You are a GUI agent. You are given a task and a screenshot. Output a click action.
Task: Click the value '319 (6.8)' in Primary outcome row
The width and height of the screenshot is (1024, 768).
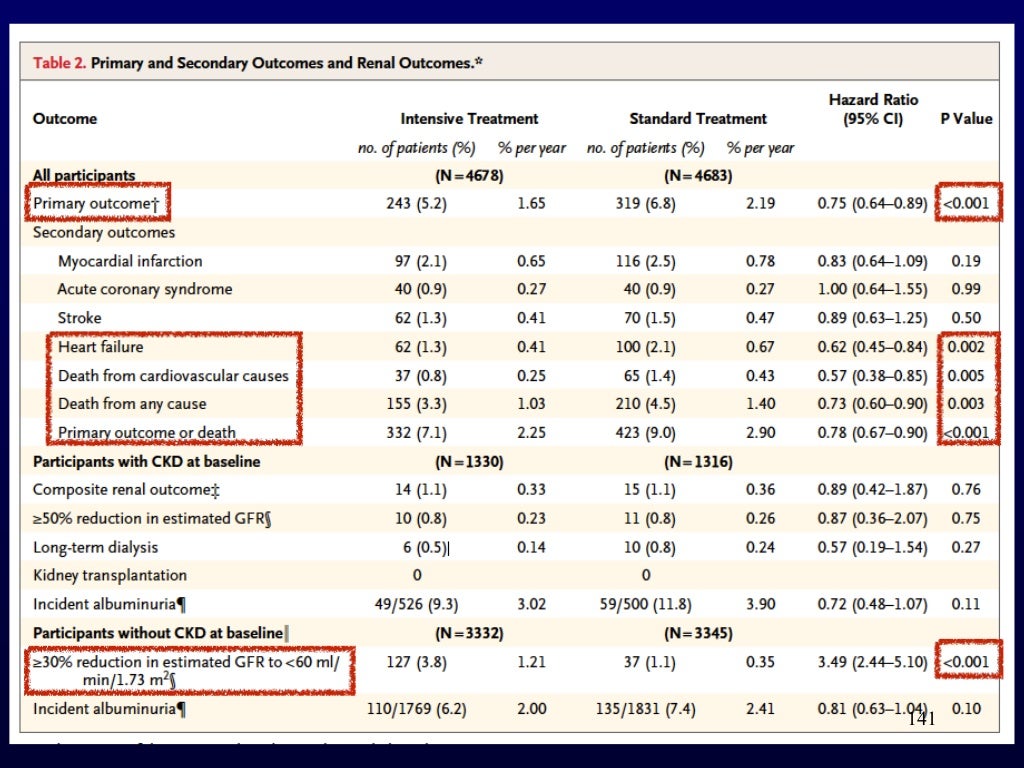click(x=645, y=204)
